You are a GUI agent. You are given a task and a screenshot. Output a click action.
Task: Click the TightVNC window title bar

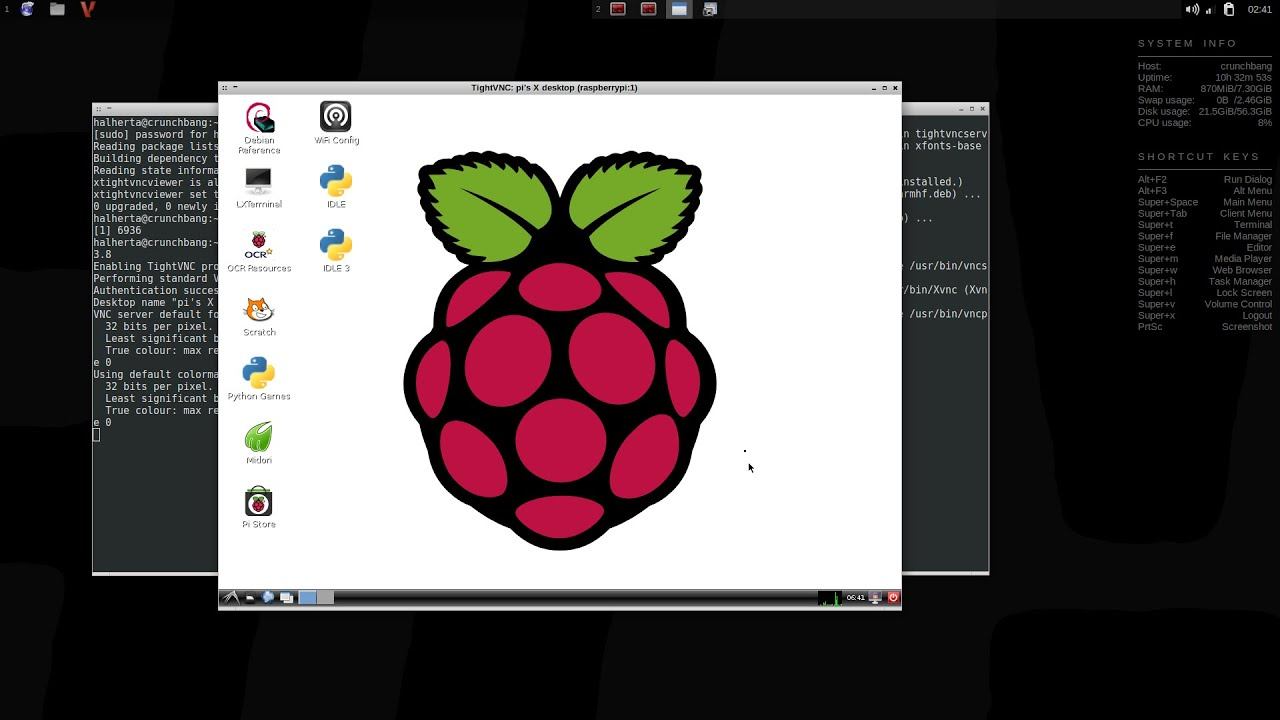pyautogui.click(x=554, y=88)
